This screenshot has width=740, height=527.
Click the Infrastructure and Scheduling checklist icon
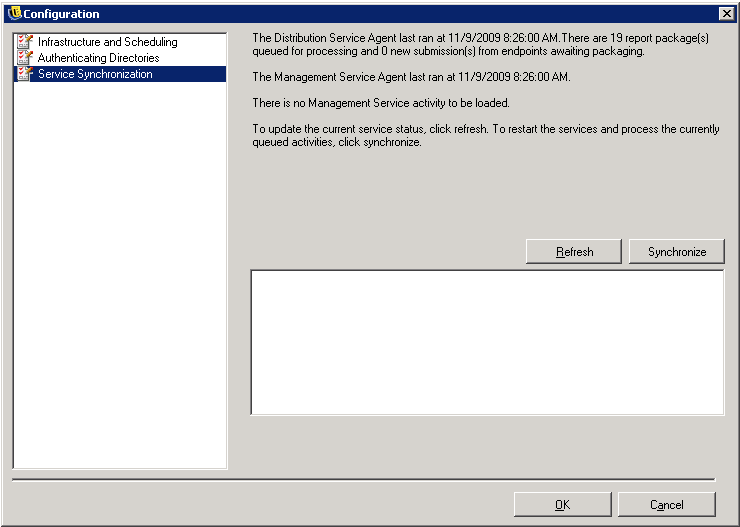coord(25,42)
